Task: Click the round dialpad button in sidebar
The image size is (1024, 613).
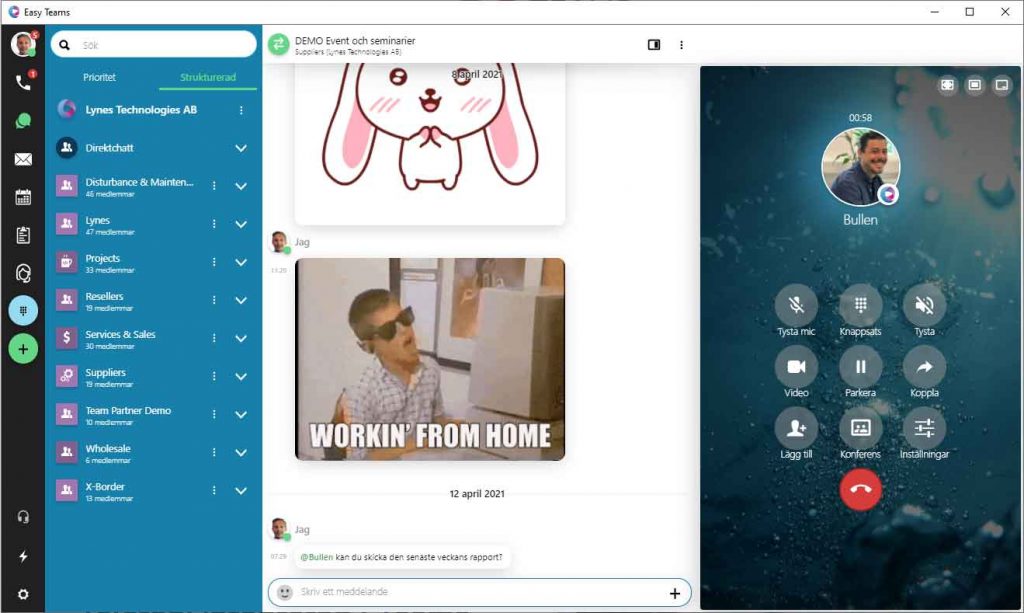Action: click(x=23, y=311)
